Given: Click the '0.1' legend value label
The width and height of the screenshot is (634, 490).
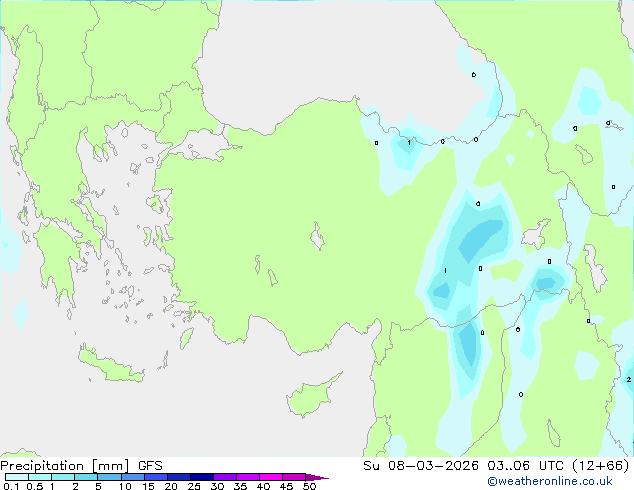Looking at the screenshot, I should coord(11,486).
